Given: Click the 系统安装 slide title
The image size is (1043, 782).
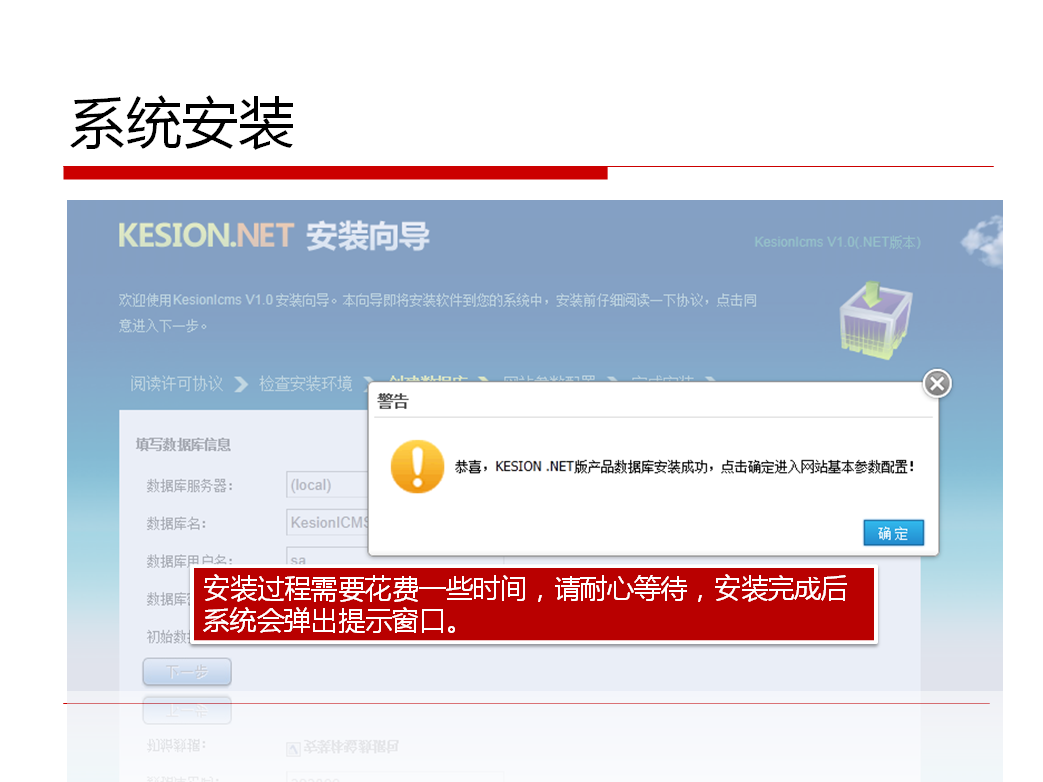Looking at the screenshot, I should pos(182,123).
